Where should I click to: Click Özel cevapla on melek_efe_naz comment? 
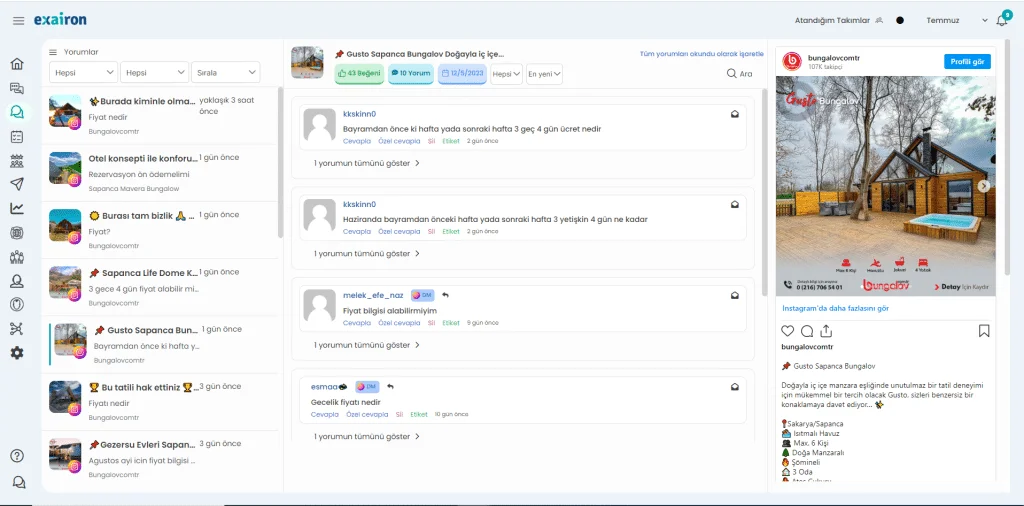tap(399, 323)
